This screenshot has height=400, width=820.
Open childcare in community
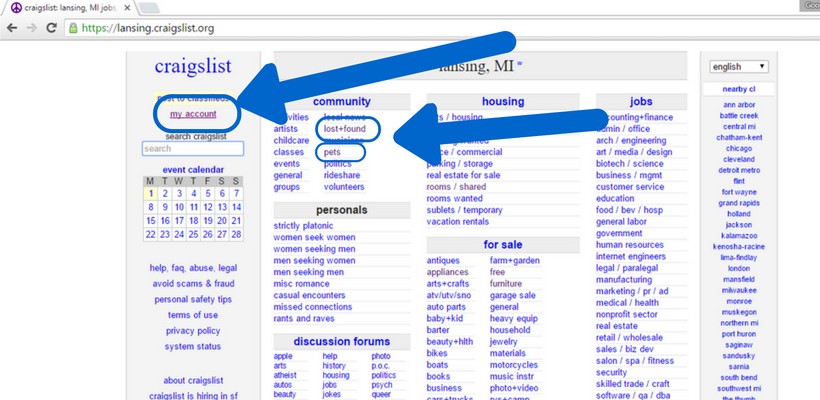pyautogui.click(x=291, y=140)
